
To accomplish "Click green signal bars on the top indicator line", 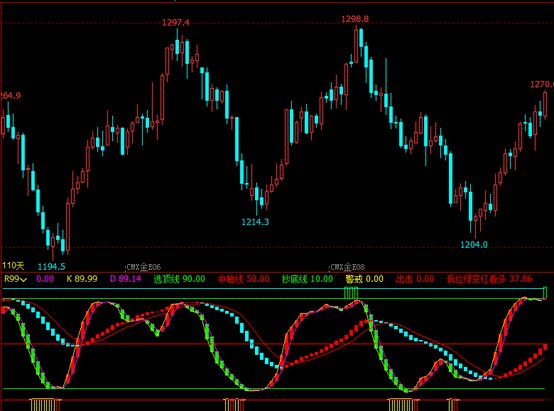I will click(x=351, y=293).
